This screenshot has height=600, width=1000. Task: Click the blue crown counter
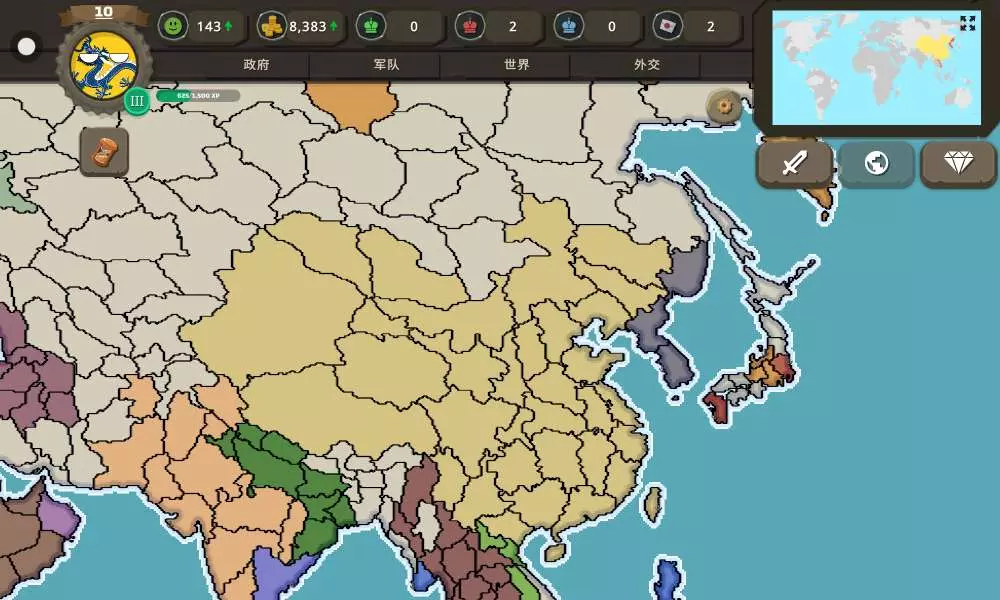[x=568, y=27]
